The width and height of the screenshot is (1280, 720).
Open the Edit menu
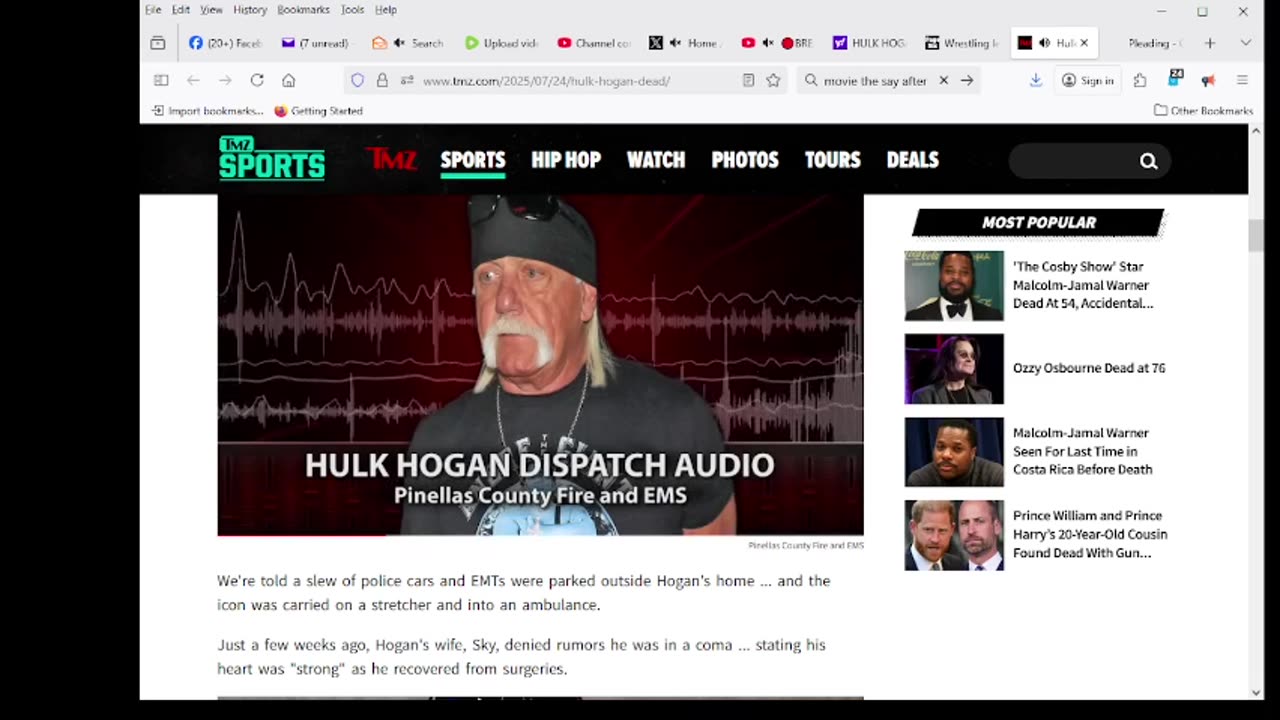click(x=181, y=10)
